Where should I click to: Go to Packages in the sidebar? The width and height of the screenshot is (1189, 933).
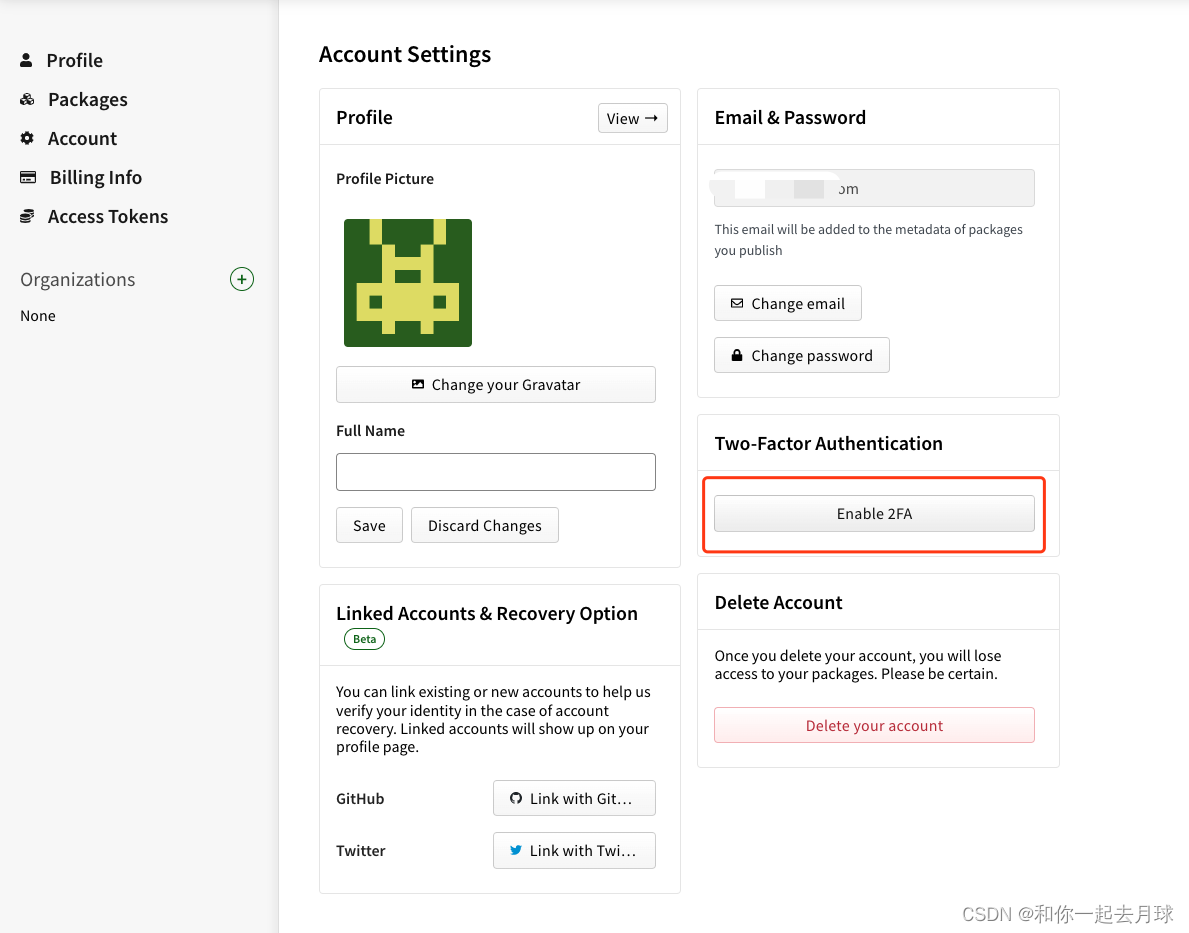(x=88, y=99)
